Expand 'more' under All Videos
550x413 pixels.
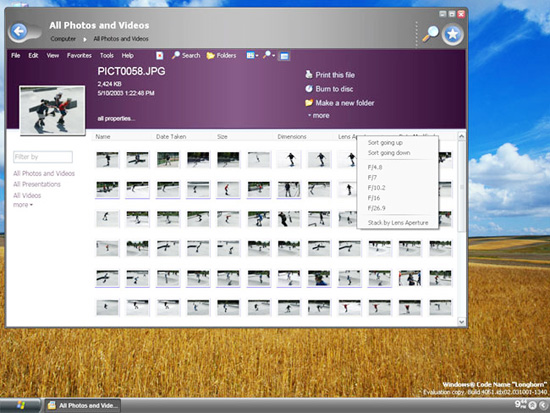pyautogui.click(x=23, y=205)
